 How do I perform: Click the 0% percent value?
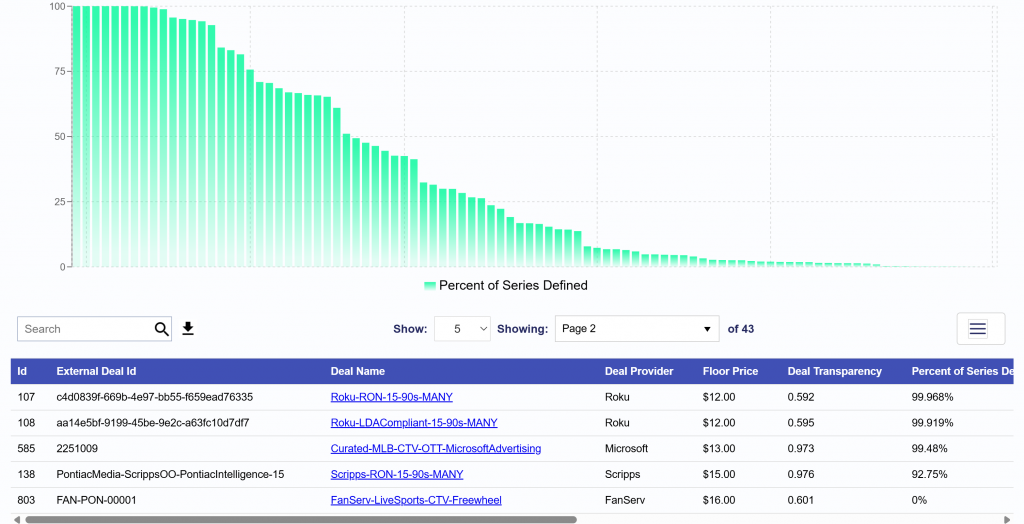coord(919,500)
